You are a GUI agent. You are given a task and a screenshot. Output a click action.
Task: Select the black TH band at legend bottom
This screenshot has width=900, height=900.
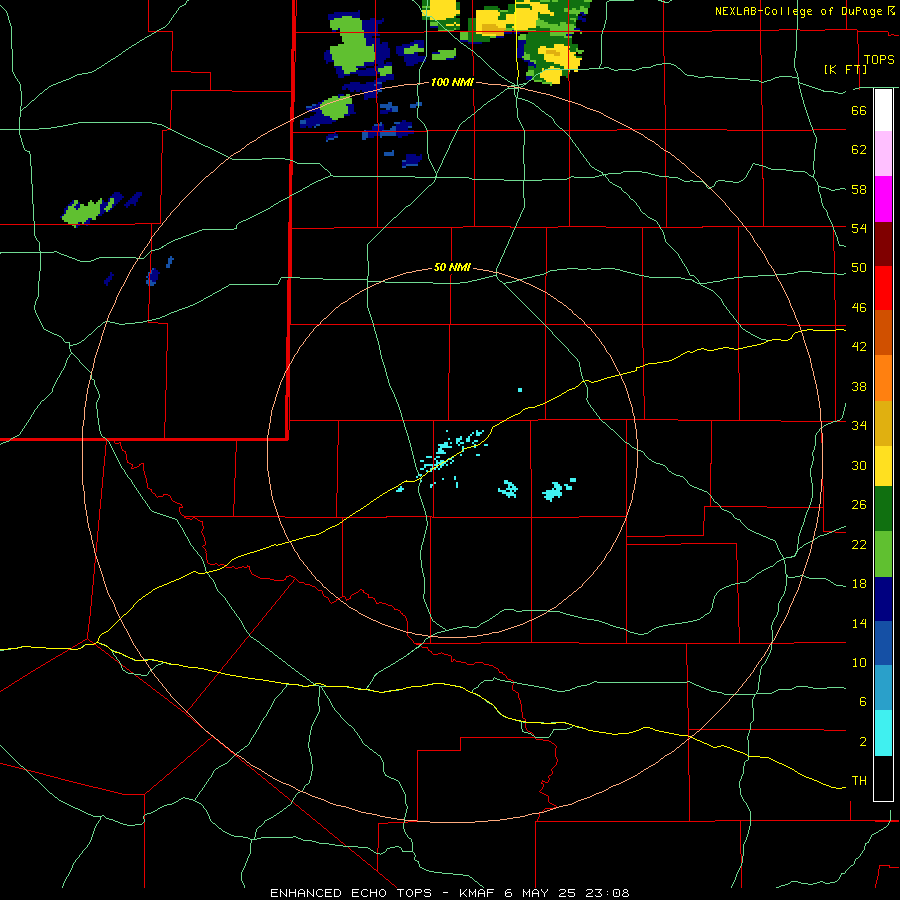click(883, 778)
